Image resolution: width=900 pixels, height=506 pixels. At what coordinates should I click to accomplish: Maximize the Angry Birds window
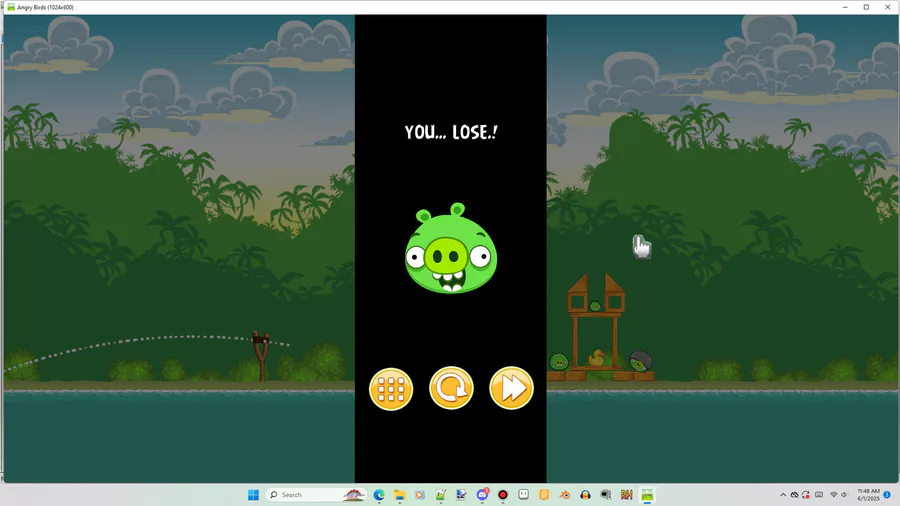pos(866,7)
